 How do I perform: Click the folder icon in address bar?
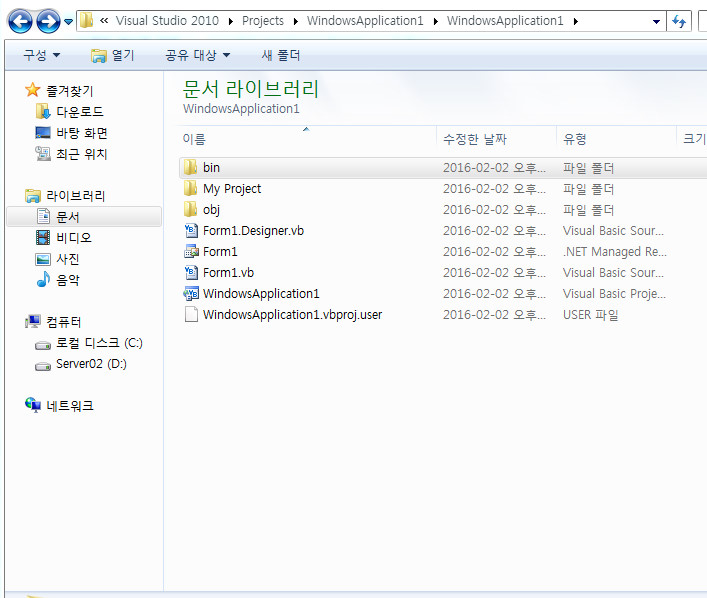point(86,20)
